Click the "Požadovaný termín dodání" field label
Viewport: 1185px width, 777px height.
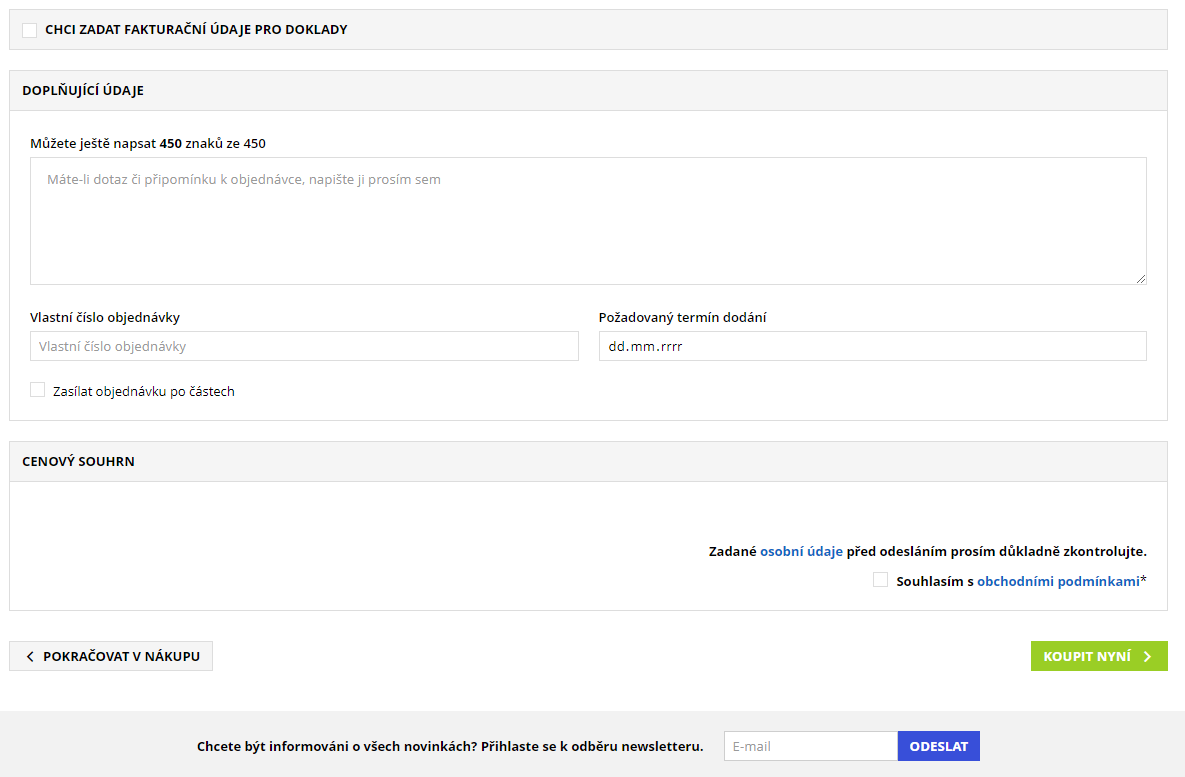click(x=682, y=318)
